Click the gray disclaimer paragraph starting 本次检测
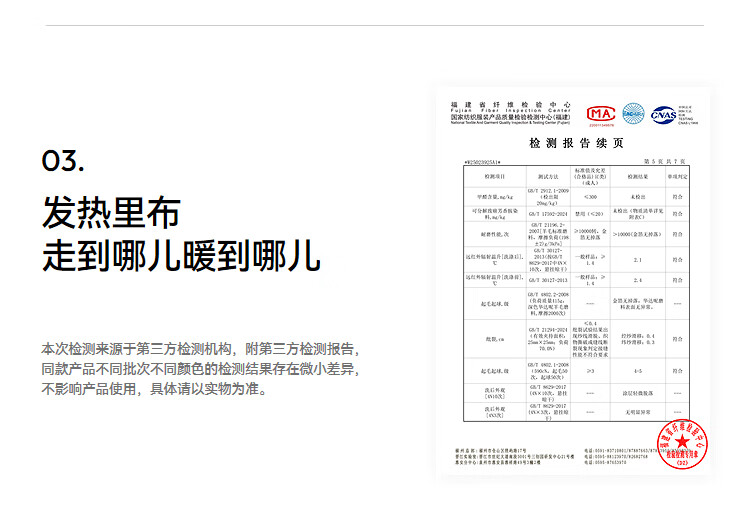 coord(199,369)
